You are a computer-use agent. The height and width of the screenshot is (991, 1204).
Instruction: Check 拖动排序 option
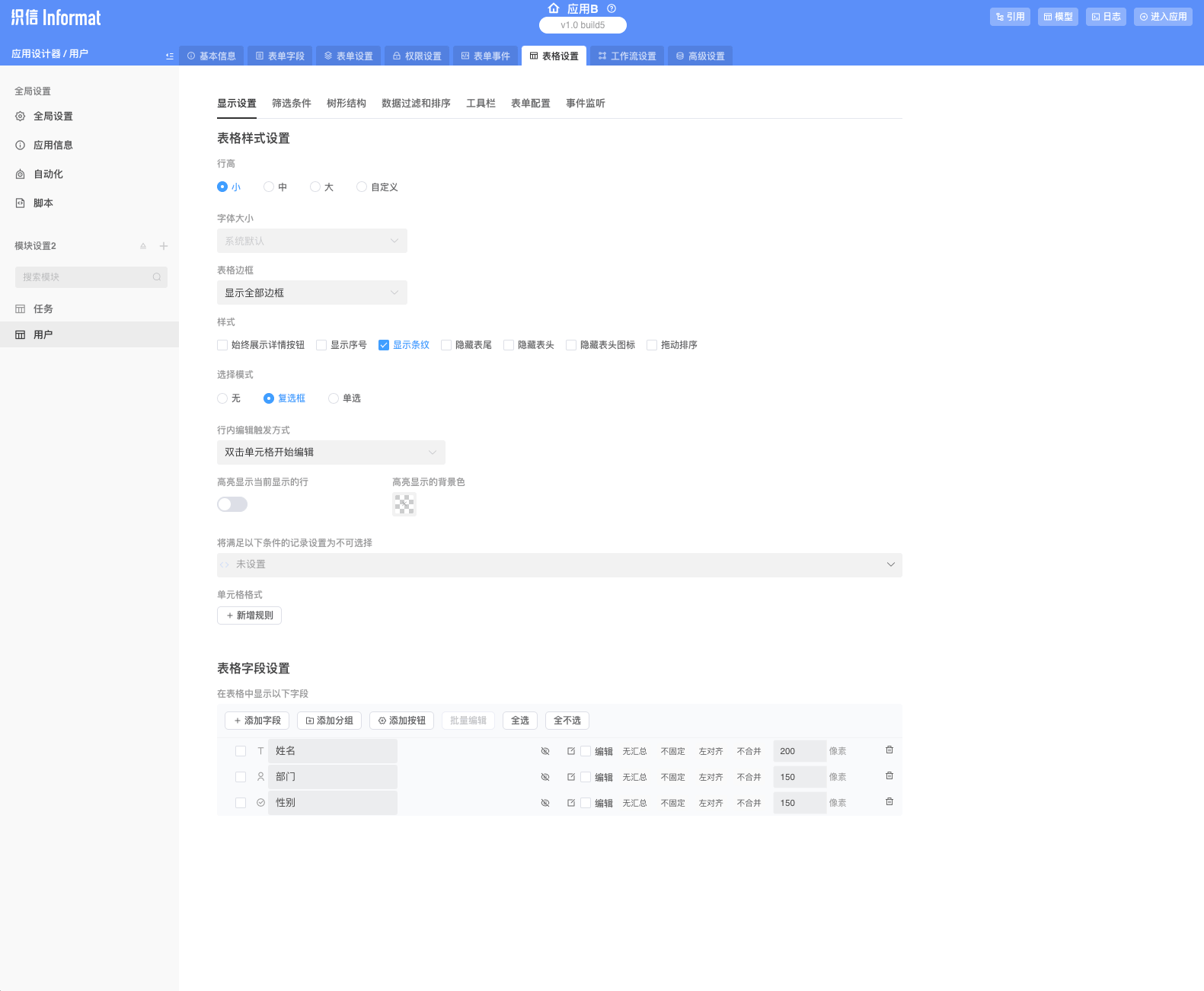(652, 345)
